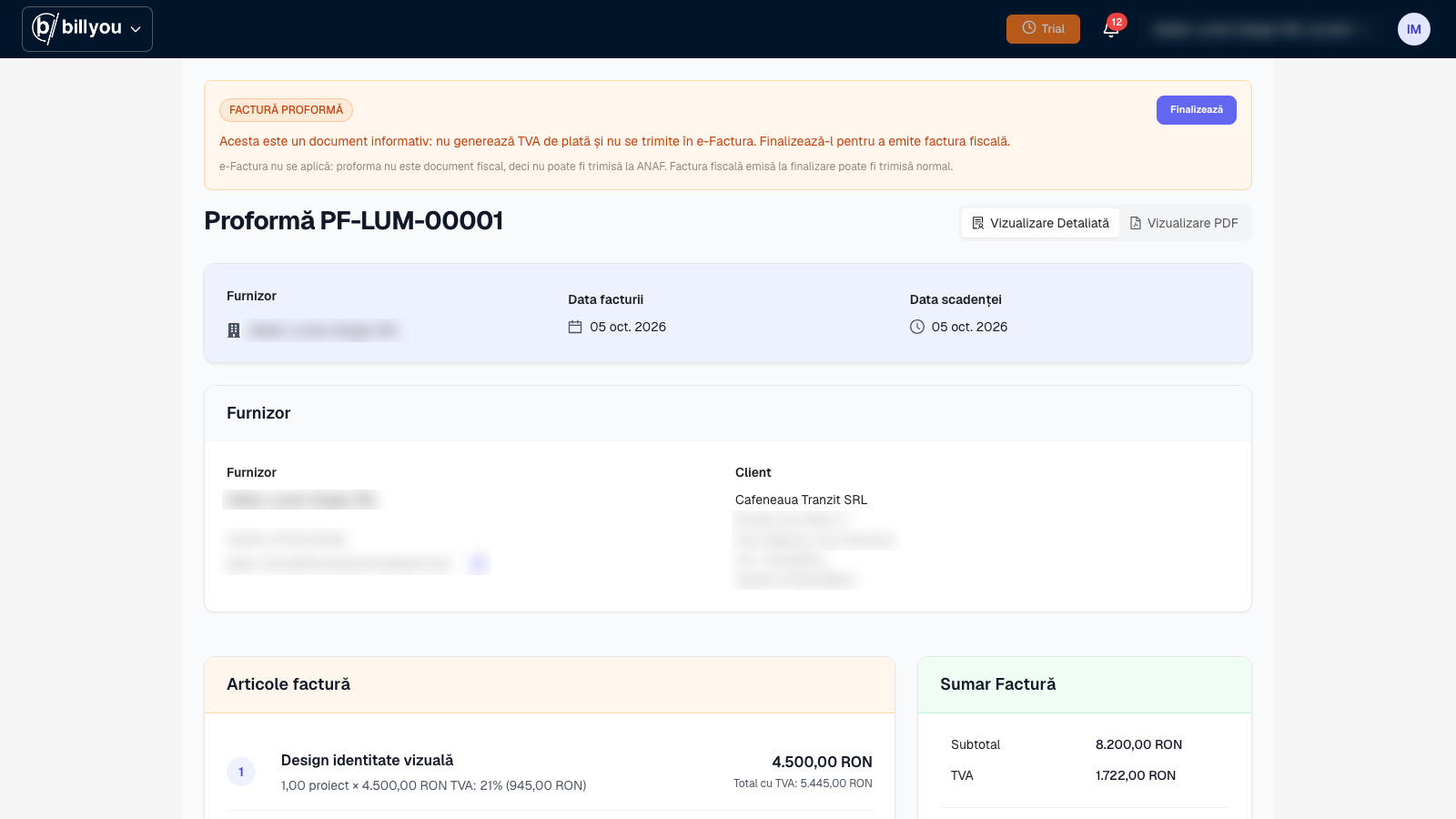Click the Sumar Factură section header
The height and width of the screenshot is (819, 1456).
coord(1085,684)
